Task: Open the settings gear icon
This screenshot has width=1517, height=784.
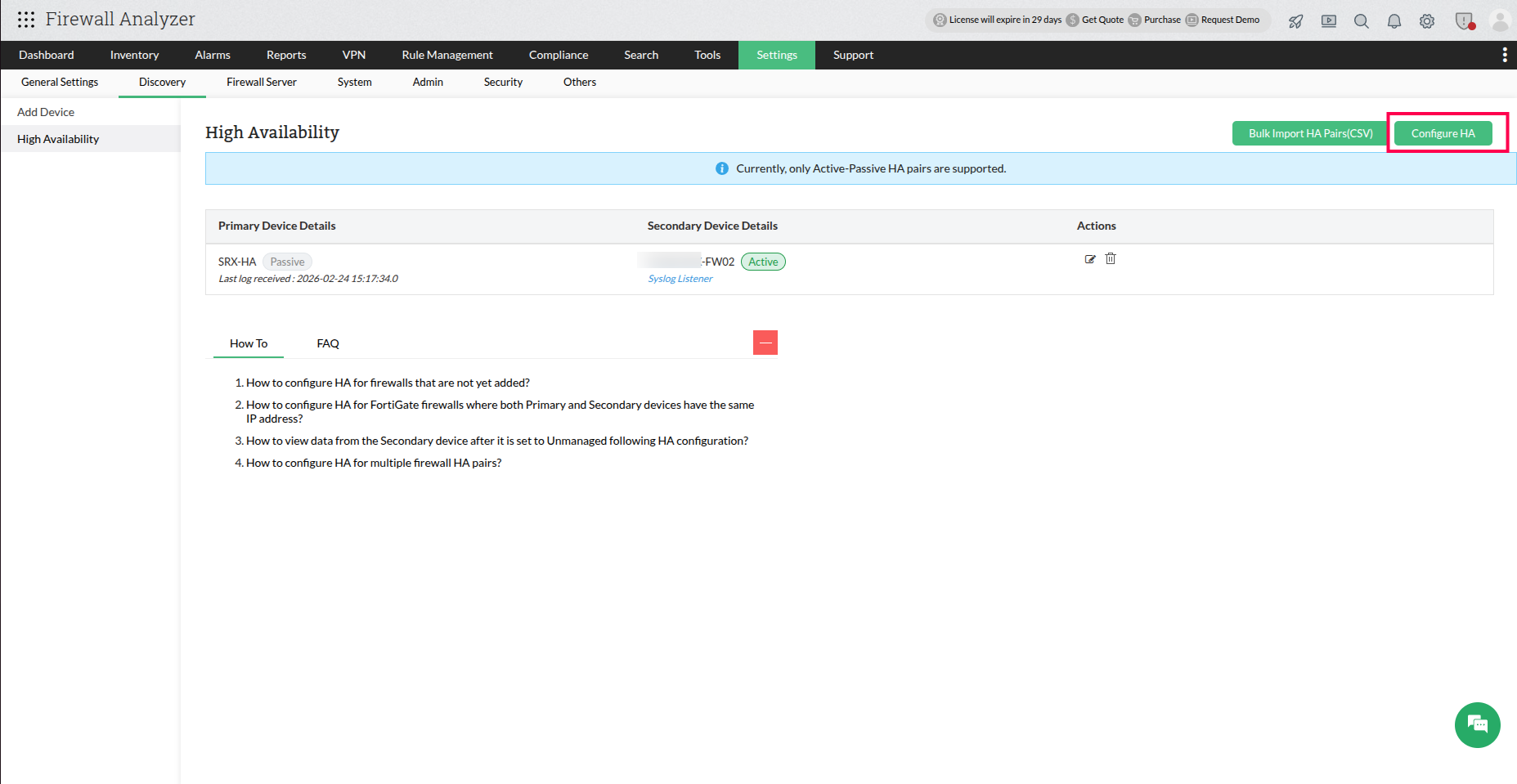Action: click(x=1427, y=22)
